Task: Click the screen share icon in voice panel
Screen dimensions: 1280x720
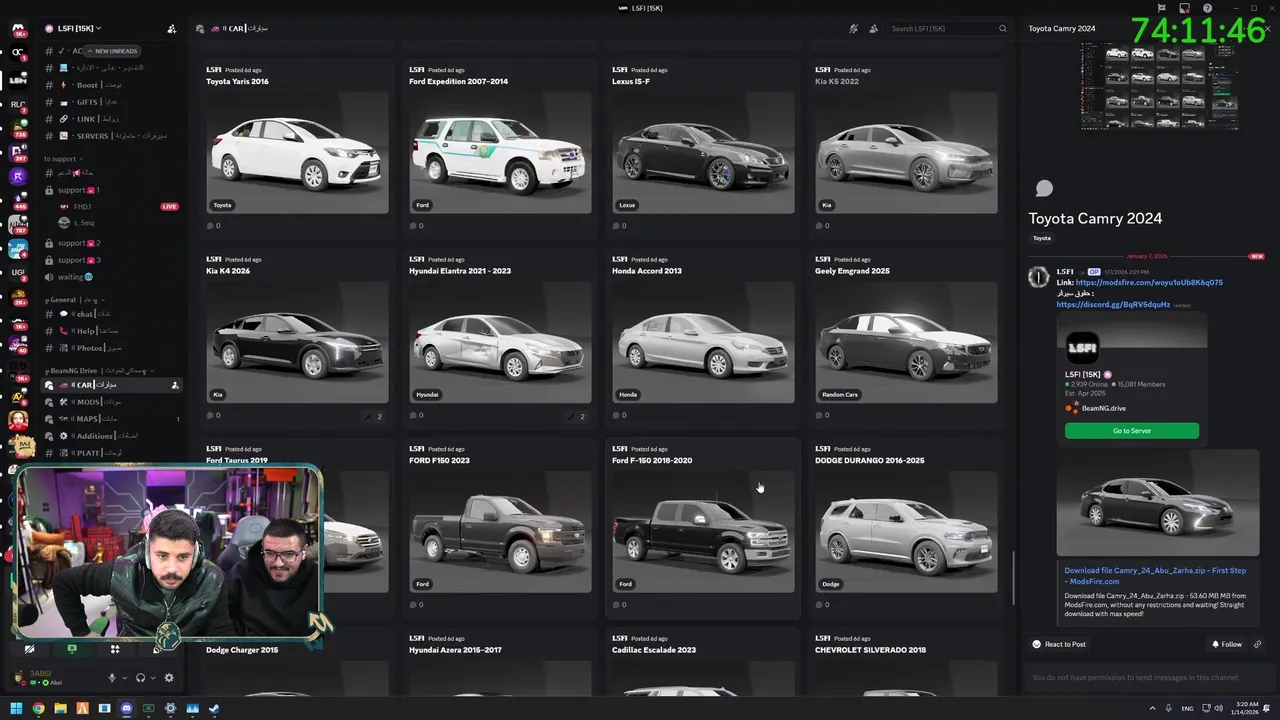Action: (72, 649)
